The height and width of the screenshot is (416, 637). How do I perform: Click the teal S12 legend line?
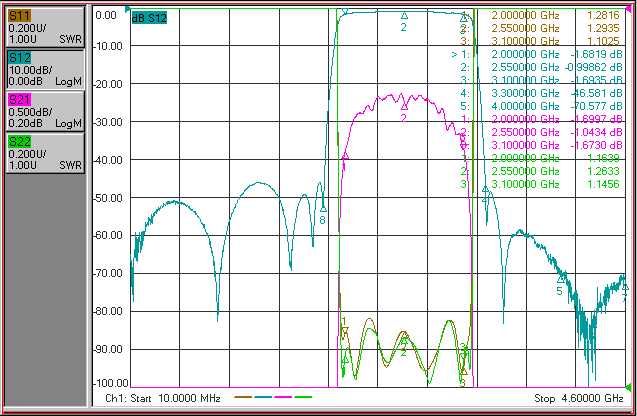263,397
